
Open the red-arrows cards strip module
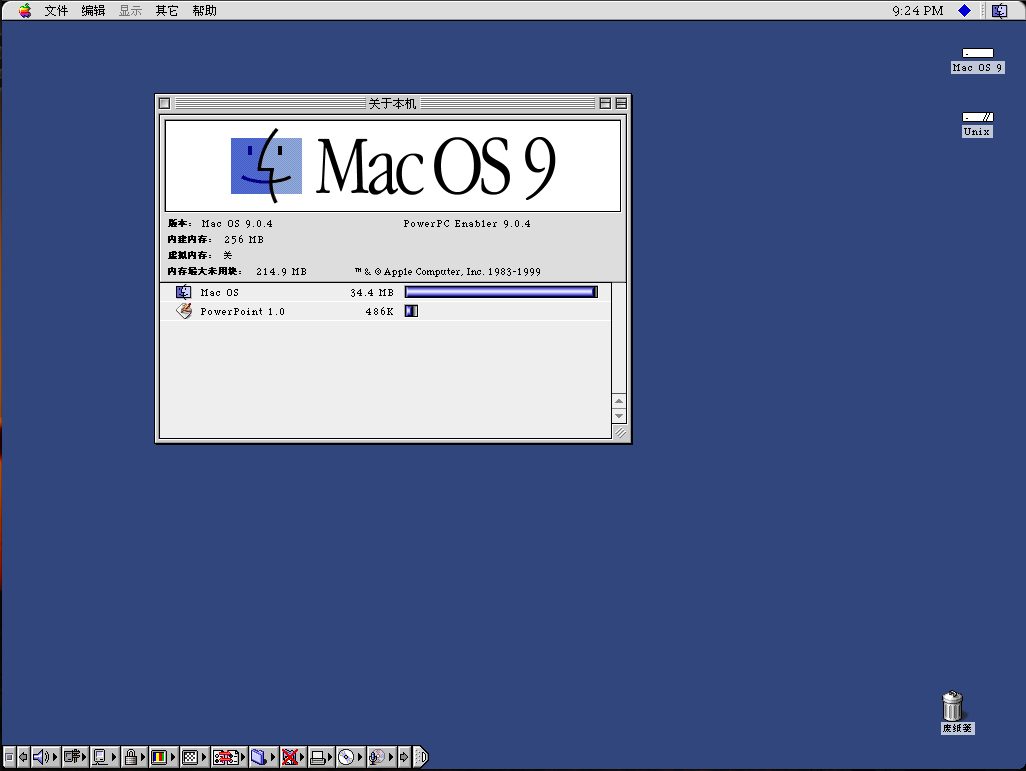click(x=228, y=757)
